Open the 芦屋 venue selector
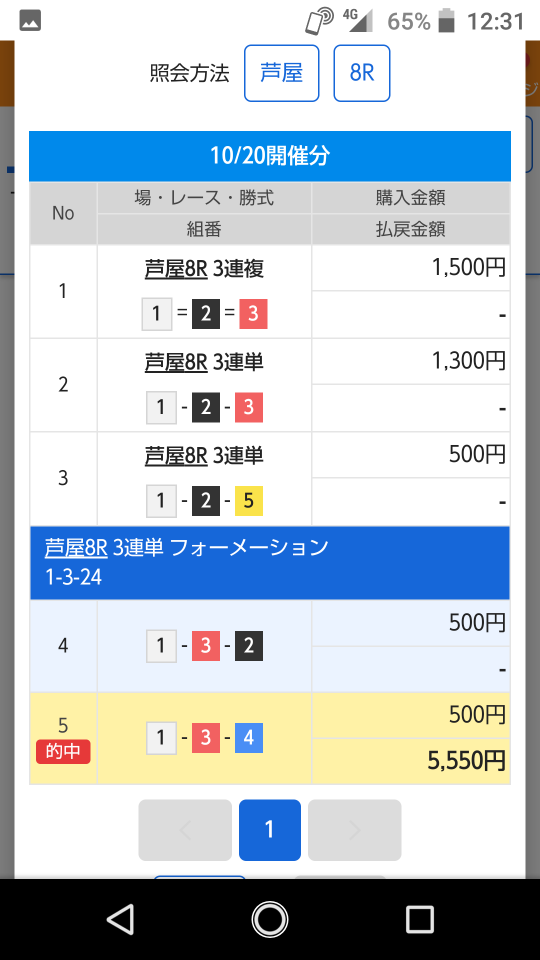Screen dimensions: 540x960 click(282, 73)
